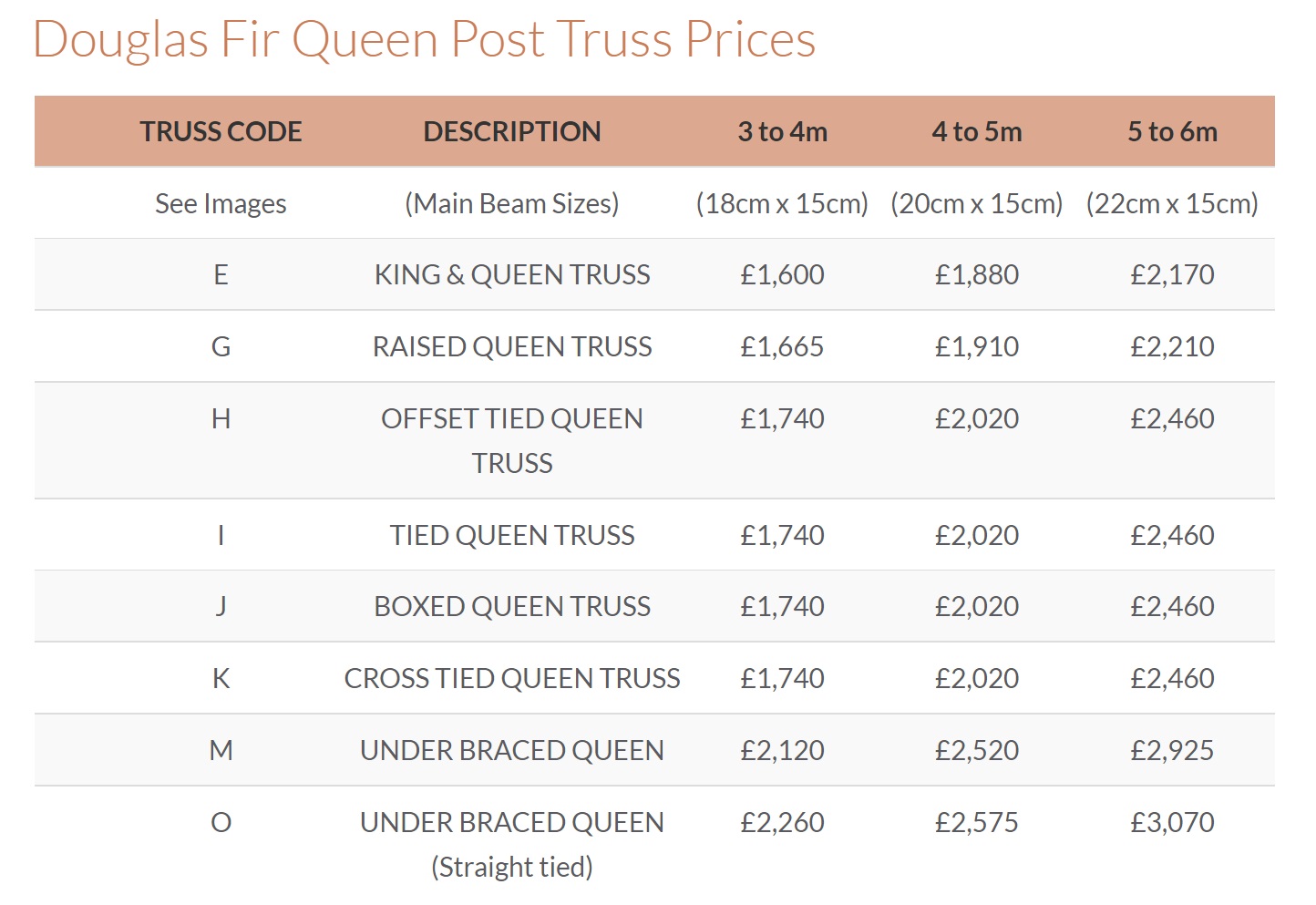The image size is (1316, 905).
Task: Select the TRUSS CODE column header
Action: pyautogui.click(x=221, y=131)
